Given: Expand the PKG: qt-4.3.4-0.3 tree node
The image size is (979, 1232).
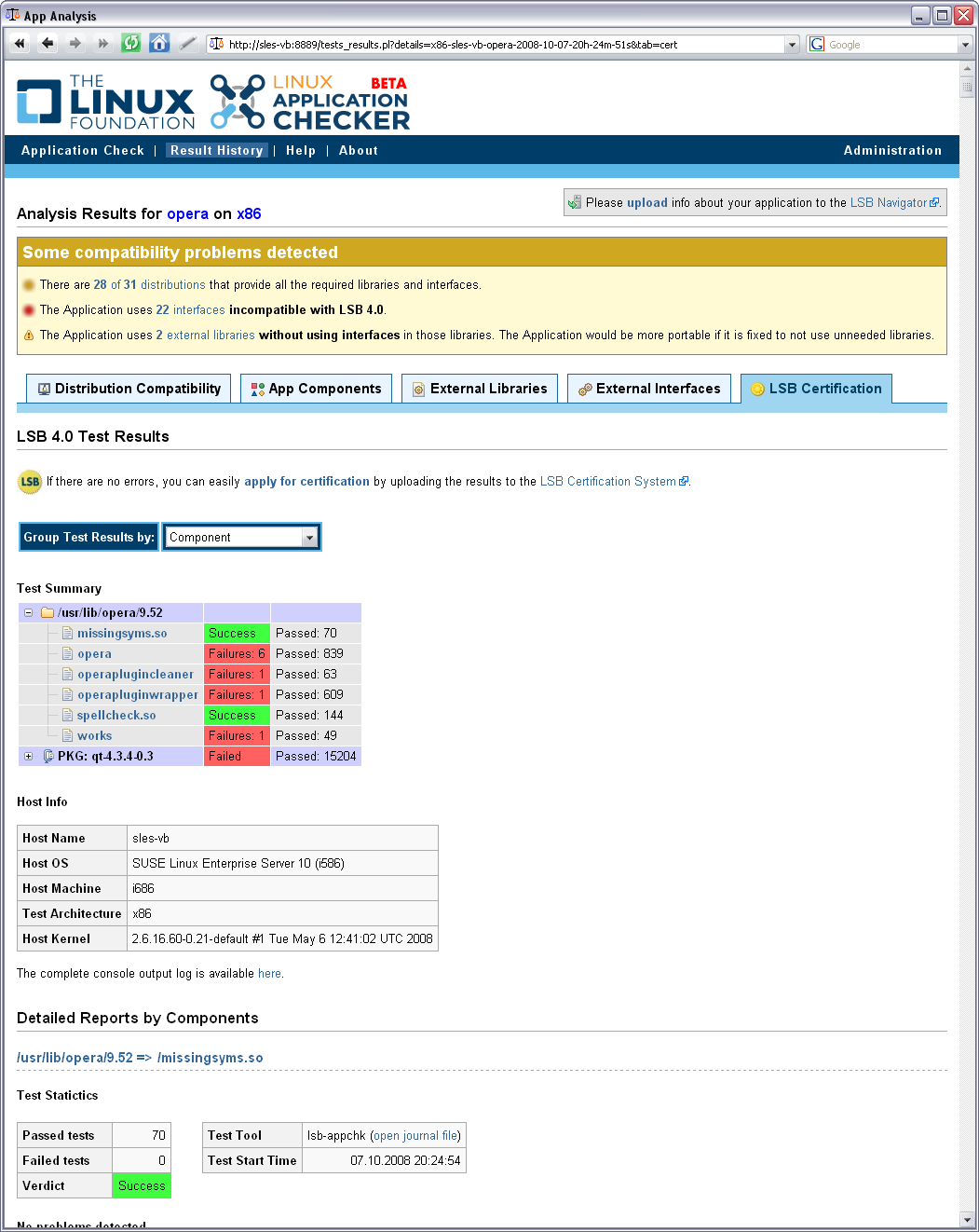Looking at the screenshot, I should (28, 756).
